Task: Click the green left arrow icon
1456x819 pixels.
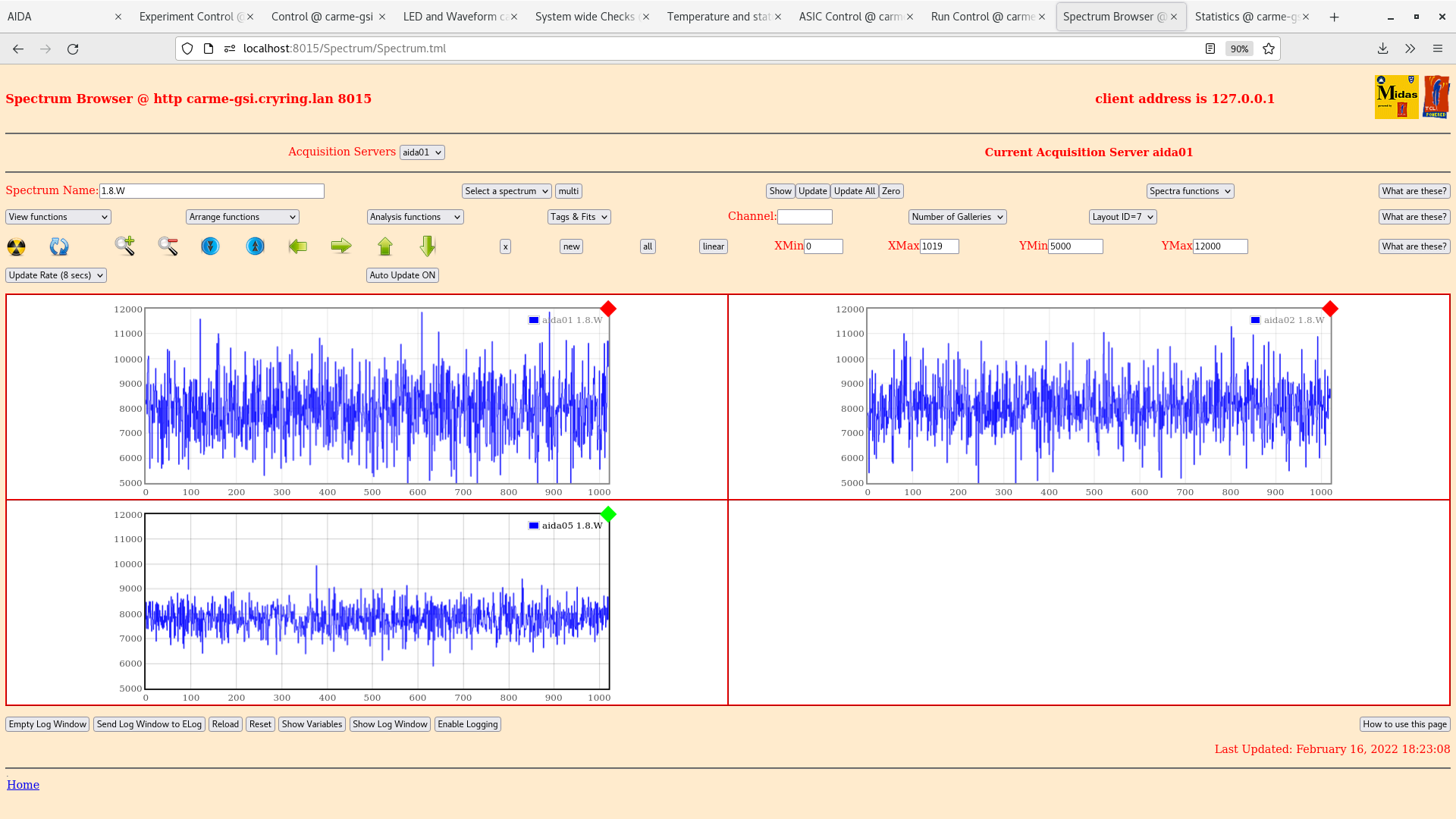Action: point(298,246)
